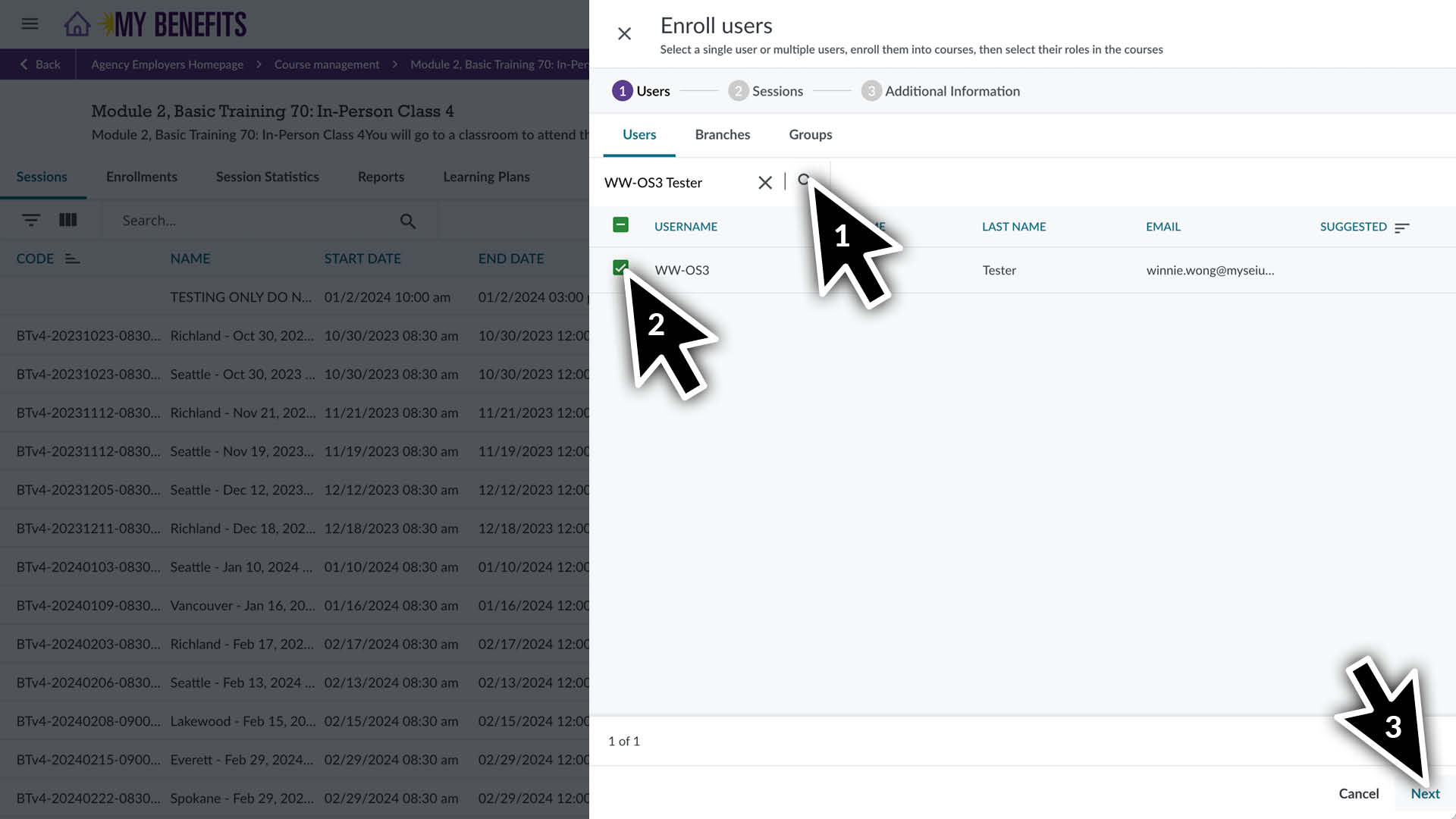This screenshot has width=1456, height=819.
Task: Open the hamburger main menu
Action: 30,24
